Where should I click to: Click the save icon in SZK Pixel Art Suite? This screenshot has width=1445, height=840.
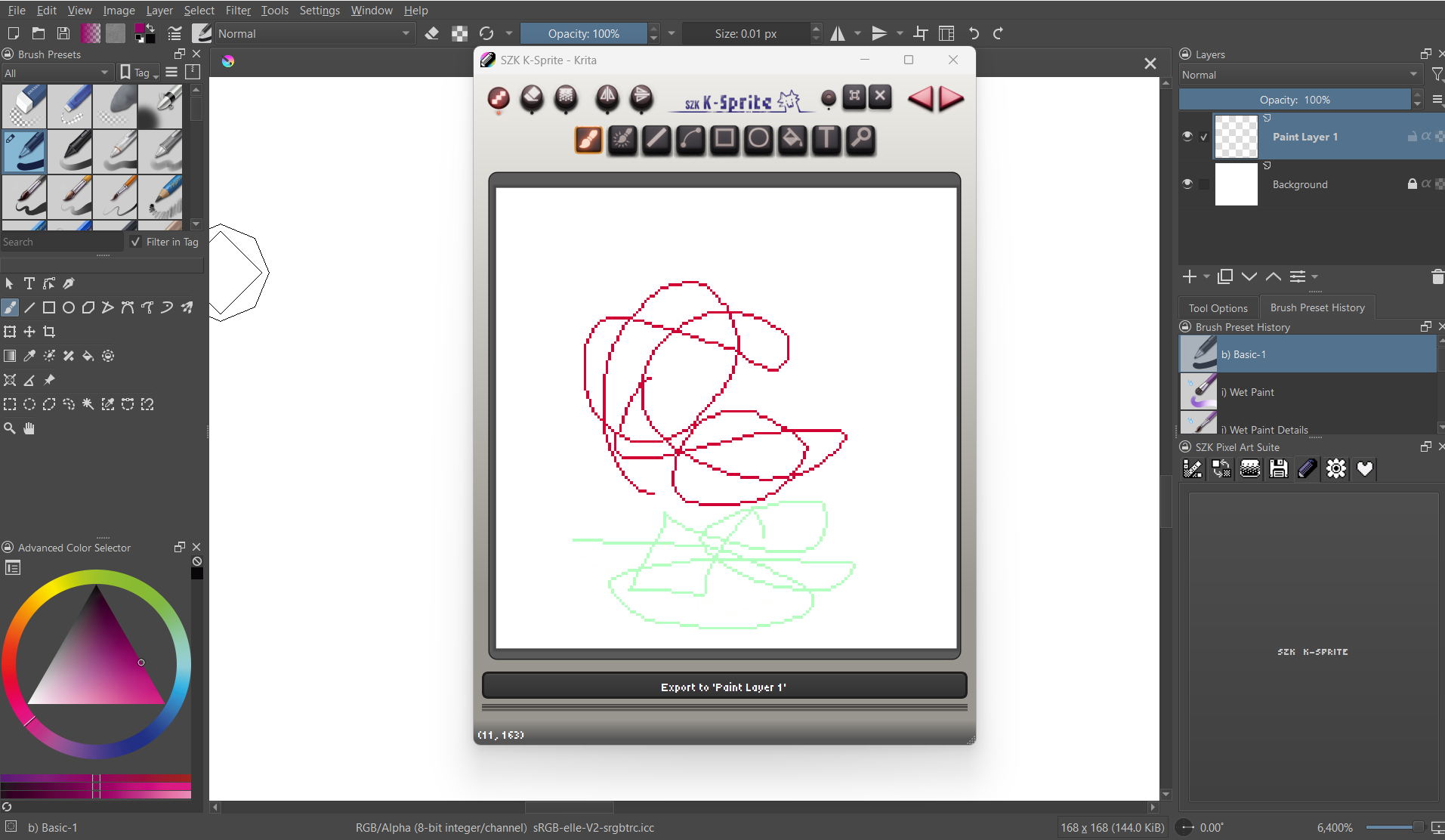(1278, 469)
